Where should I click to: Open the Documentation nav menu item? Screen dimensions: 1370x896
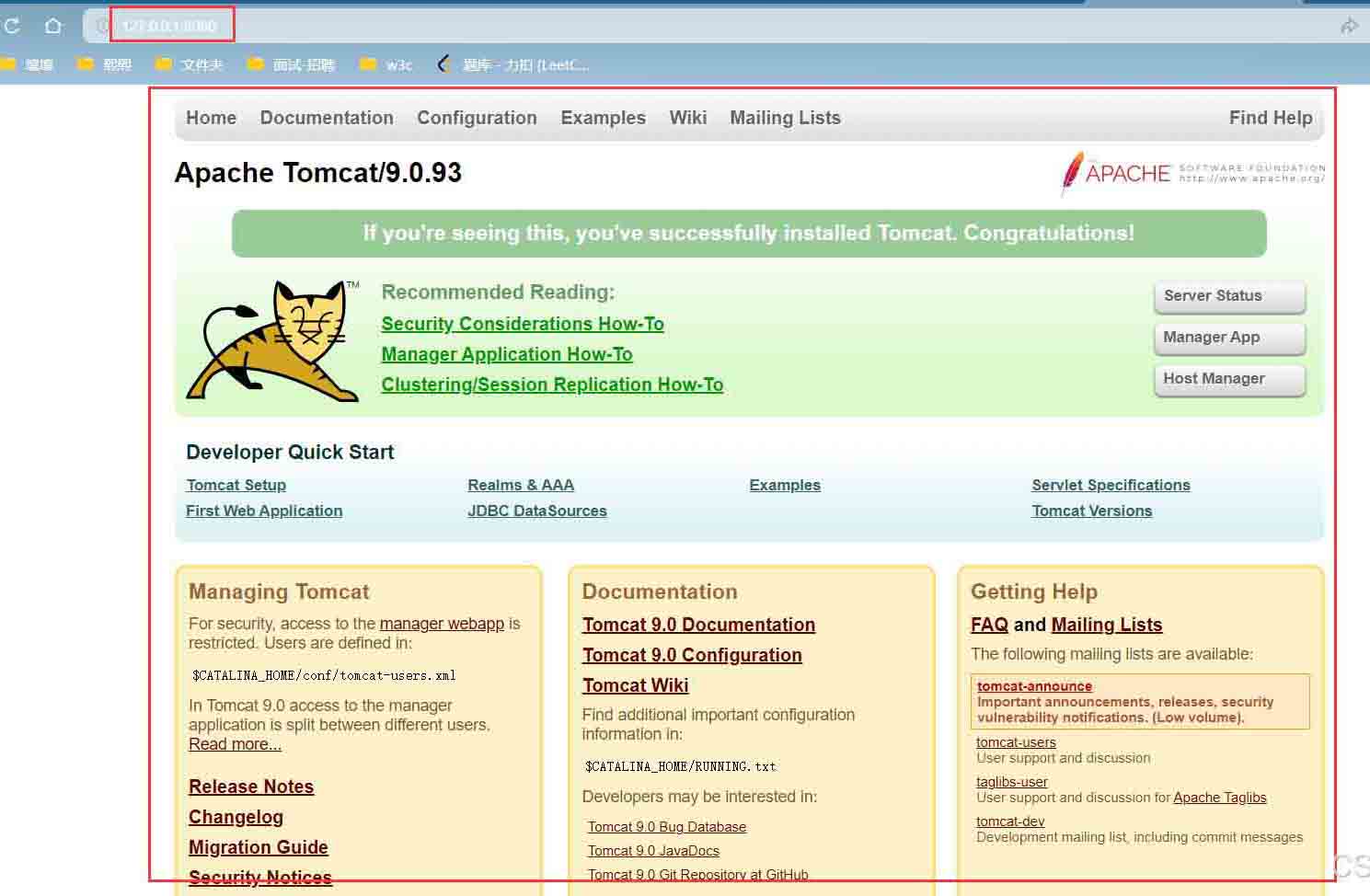(x=327, y=118)
